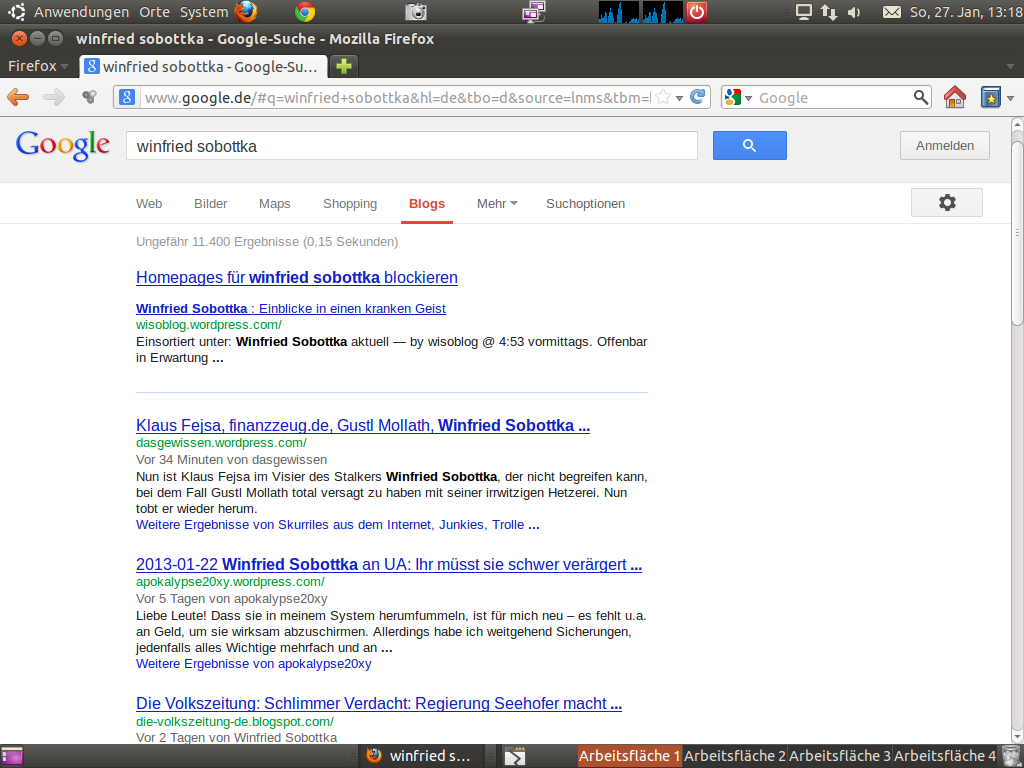This screenshot has width=1024, height=768.
Task: Open the Klaus Fejsa, finanzzeug.de result link
Action: 362,426
